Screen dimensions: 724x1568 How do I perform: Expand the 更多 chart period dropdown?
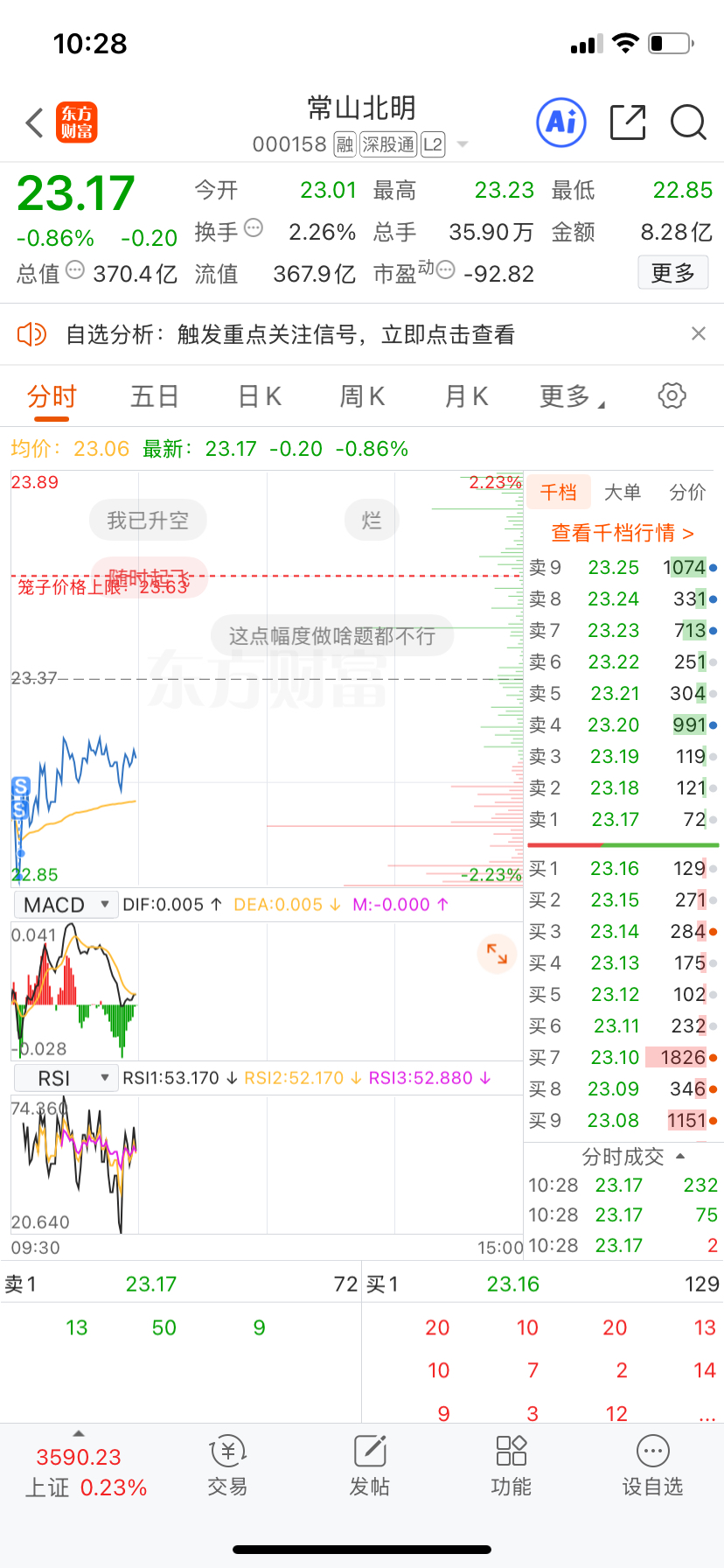pyautogui.click(x=572, y=396)
